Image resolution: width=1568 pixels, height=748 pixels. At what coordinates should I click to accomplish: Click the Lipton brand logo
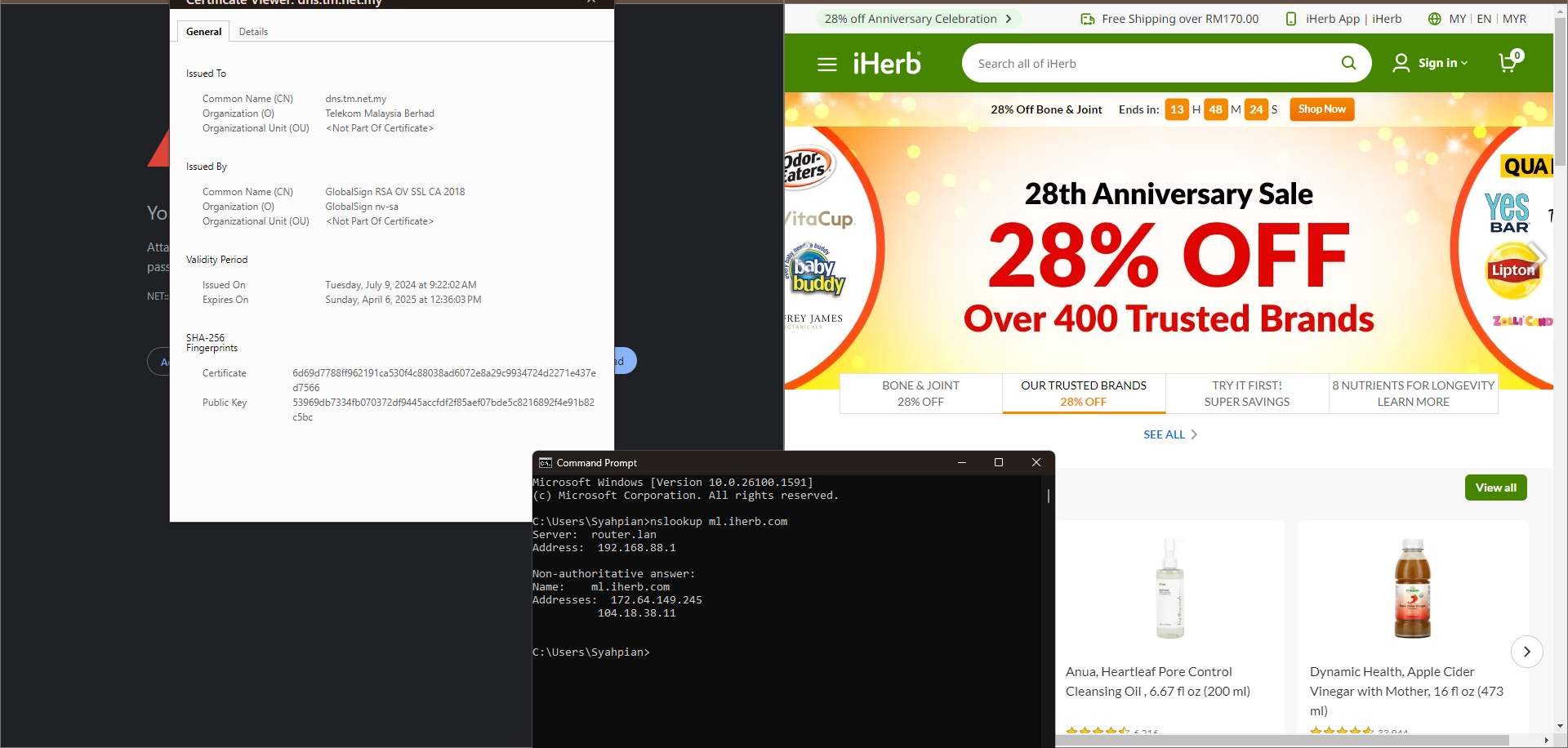(1512, 270)
